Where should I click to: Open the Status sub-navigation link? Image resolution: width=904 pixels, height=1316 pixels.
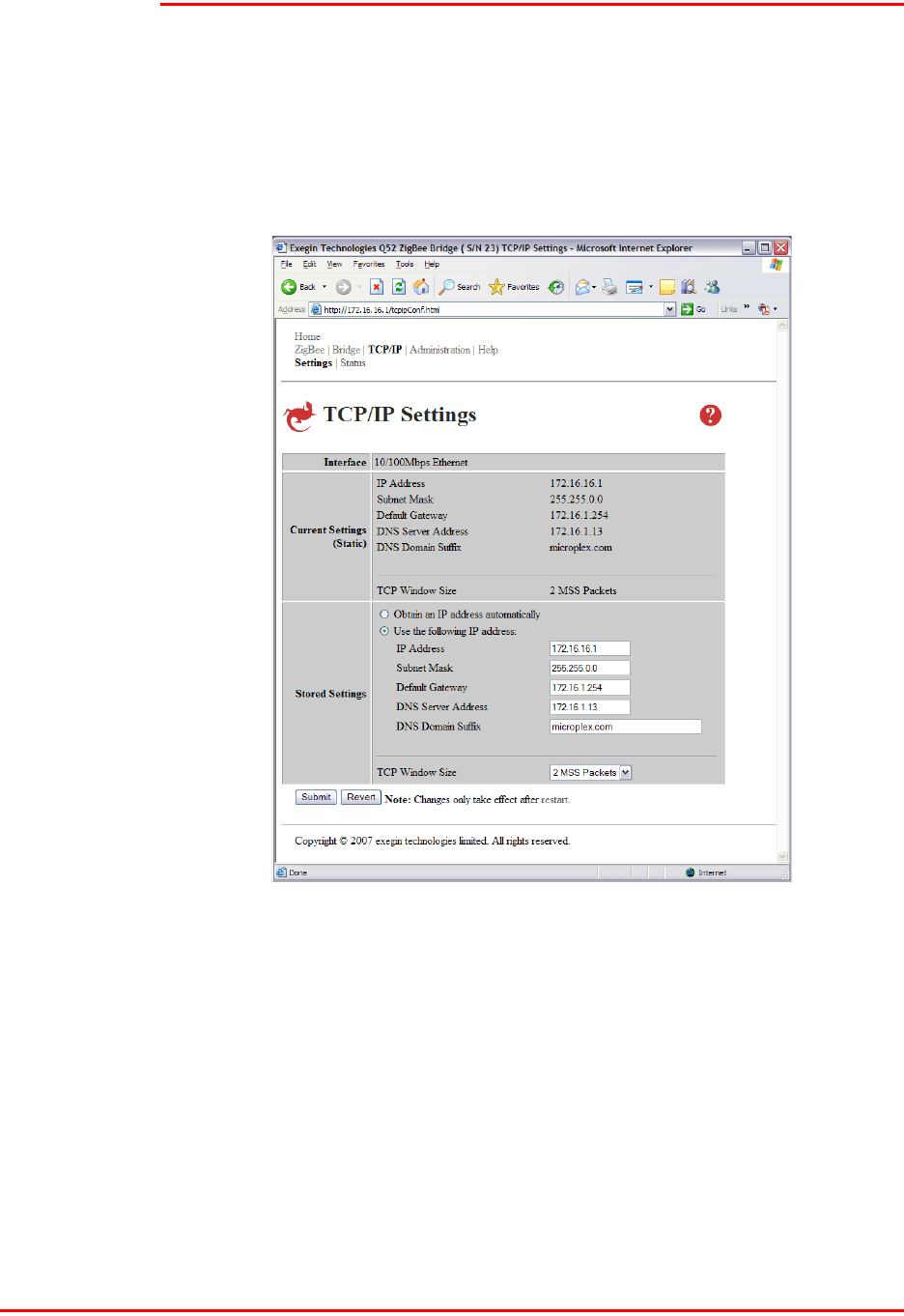click(353, 363)
